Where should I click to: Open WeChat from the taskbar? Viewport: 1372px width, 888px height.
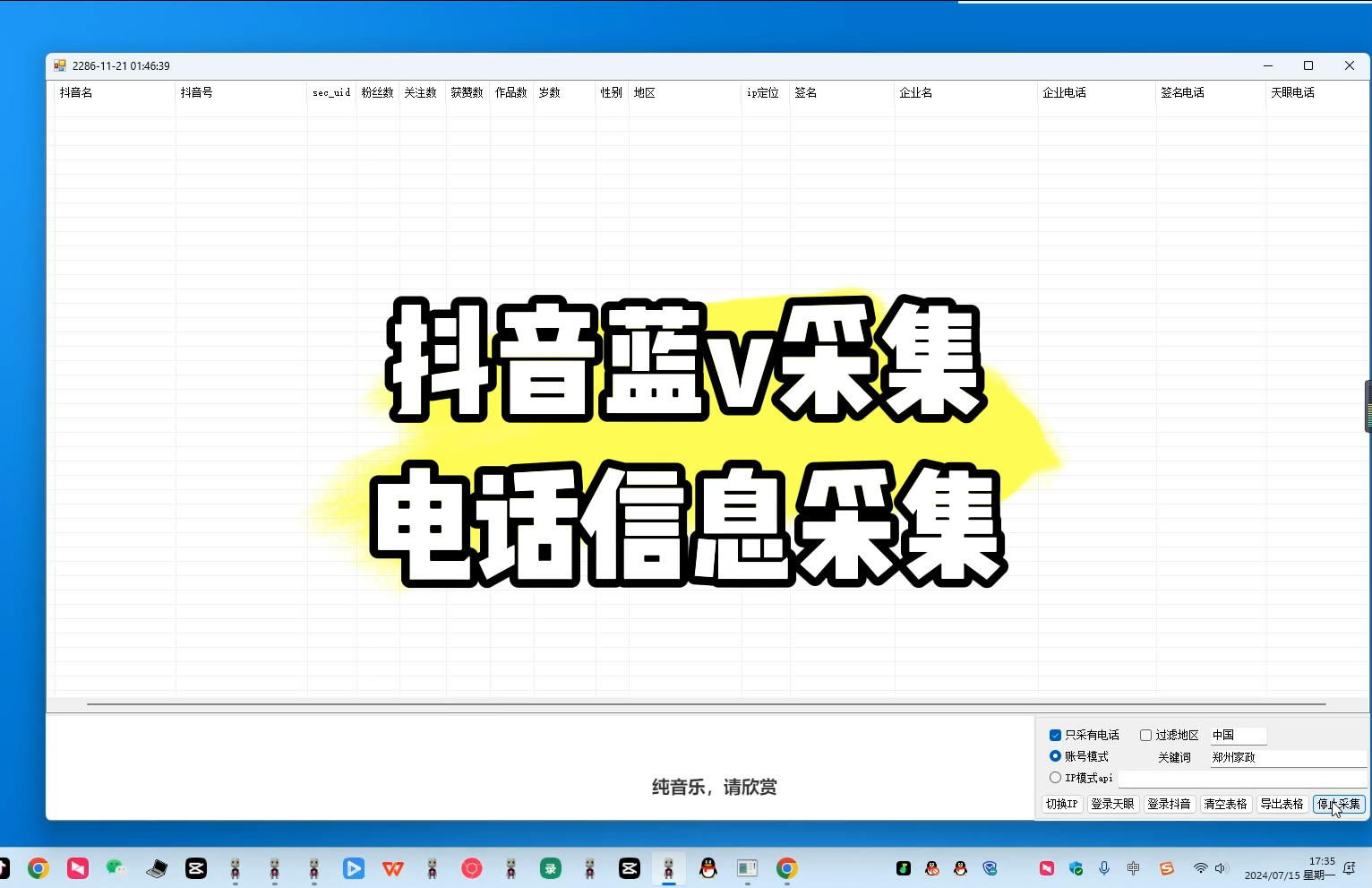pyautogui.click(x=116, y=867)
